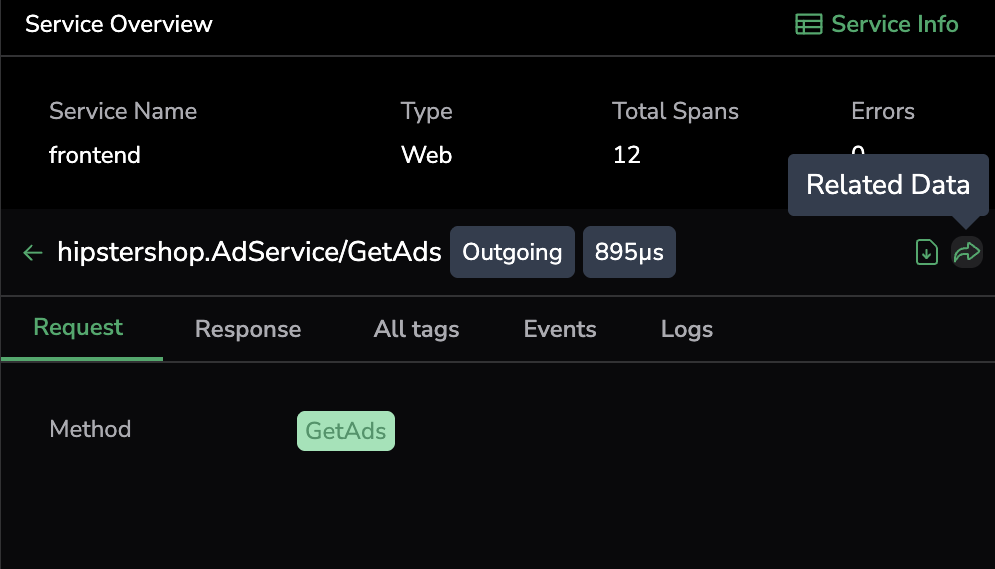Click the Service Overview heading
995x569 pixels.
pos(119,24)
